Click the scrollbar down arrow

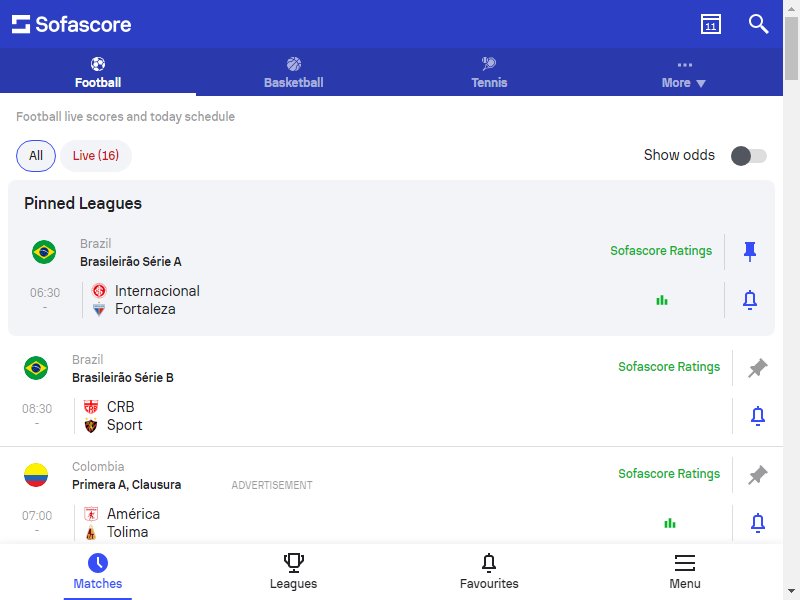click(791, 593)
